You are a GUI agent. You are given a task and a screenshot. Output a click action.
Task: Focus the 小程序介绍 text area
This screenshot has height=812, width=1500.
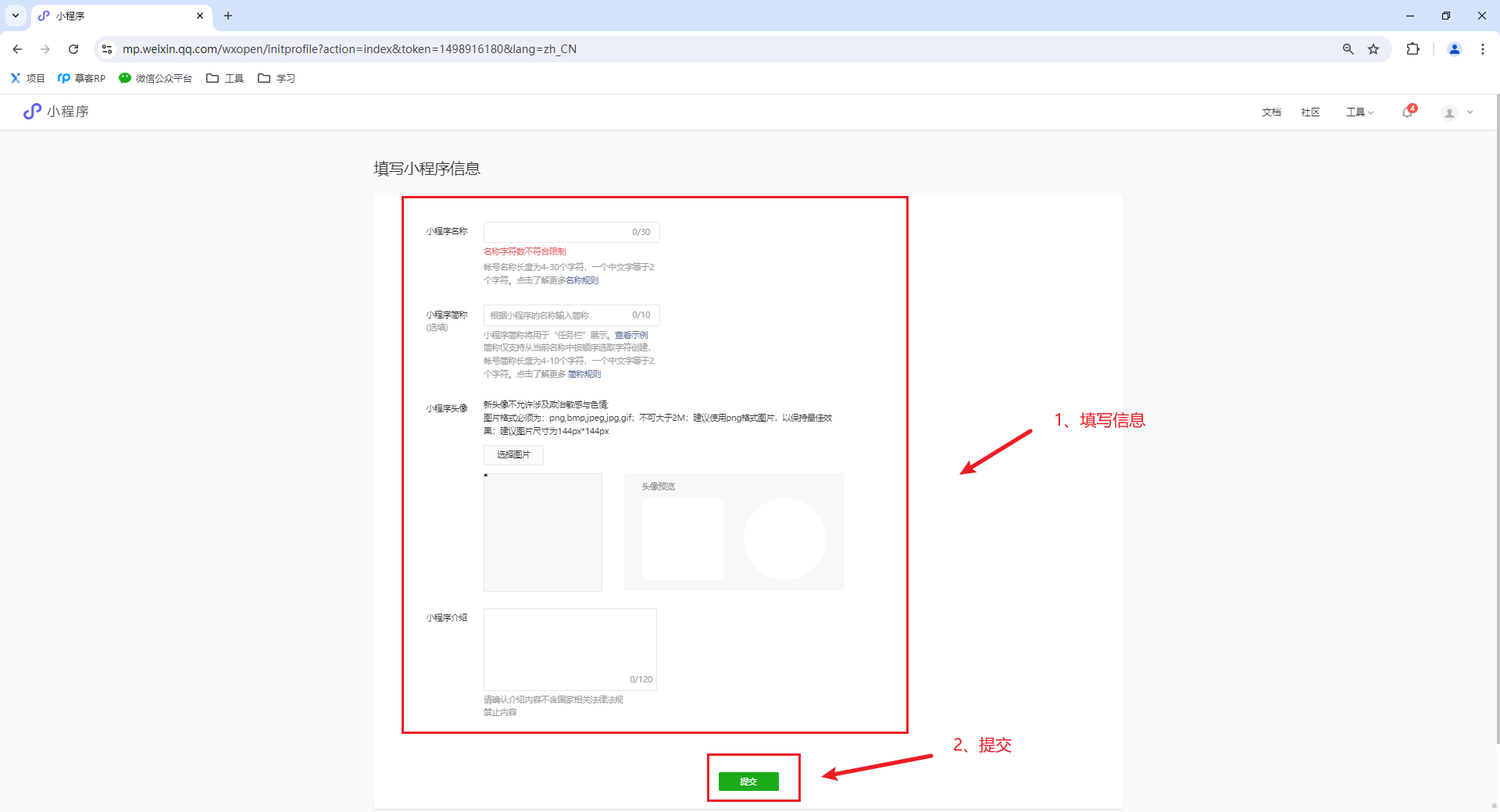point(570,650)
